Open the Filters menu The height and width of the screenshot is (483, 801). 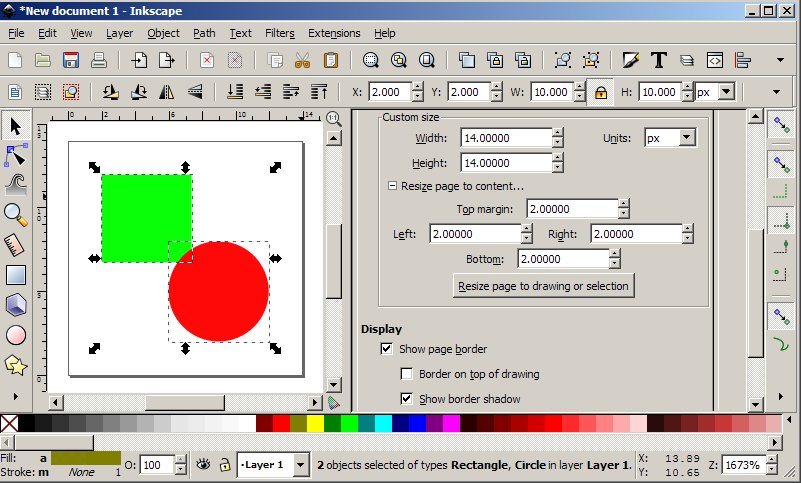[x=279, y=33]
